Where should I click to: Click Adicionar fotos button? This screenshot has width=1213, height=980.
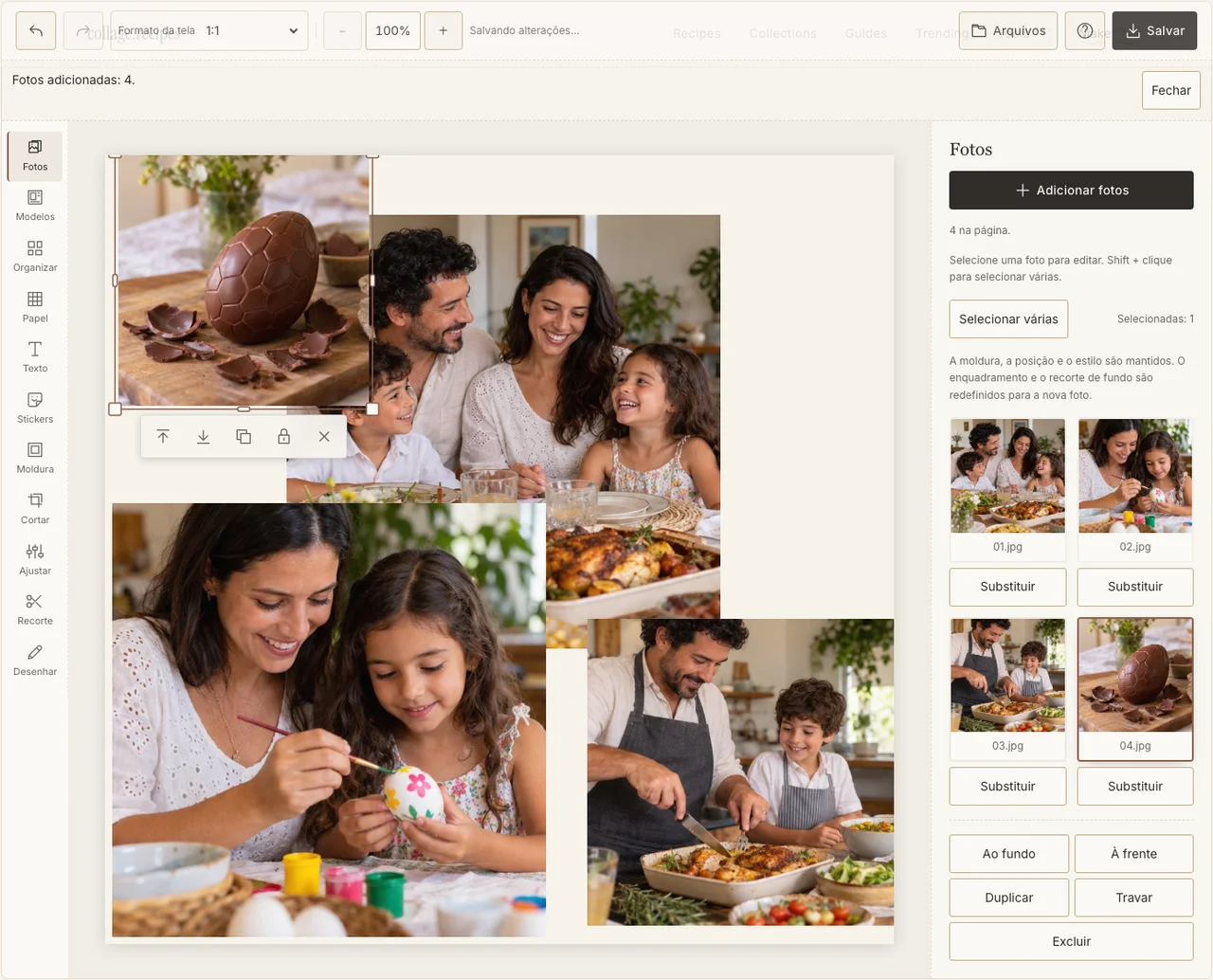point(1071,190)
